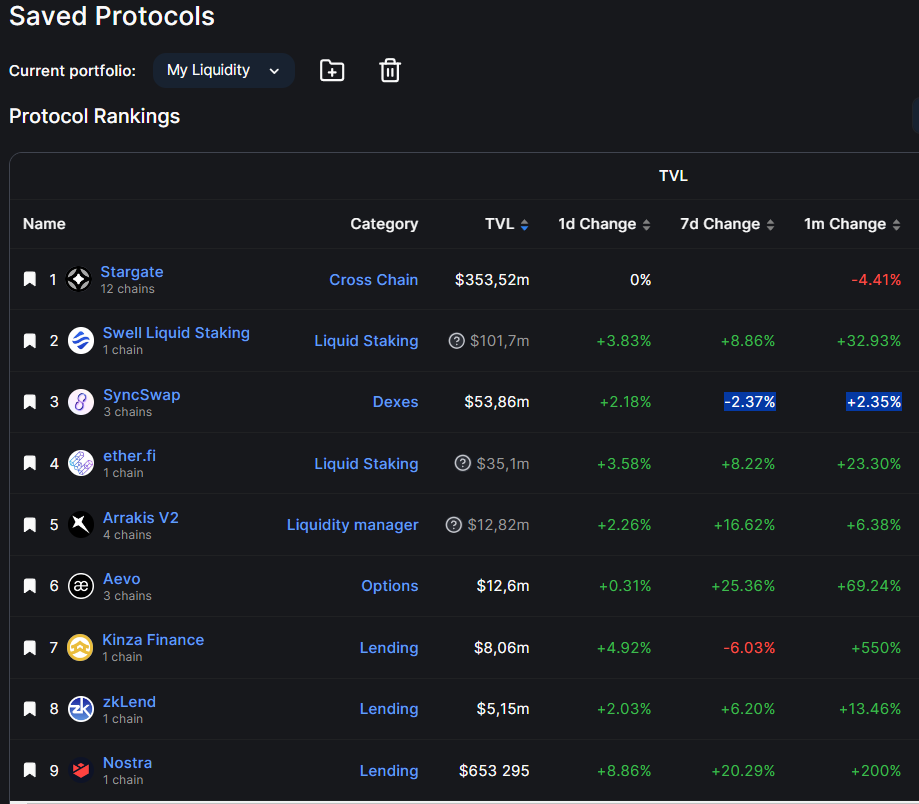This screenshot has height=804, width=919.
Task: Click the question mark icon next to $12,82m
Action: [454, 524]
